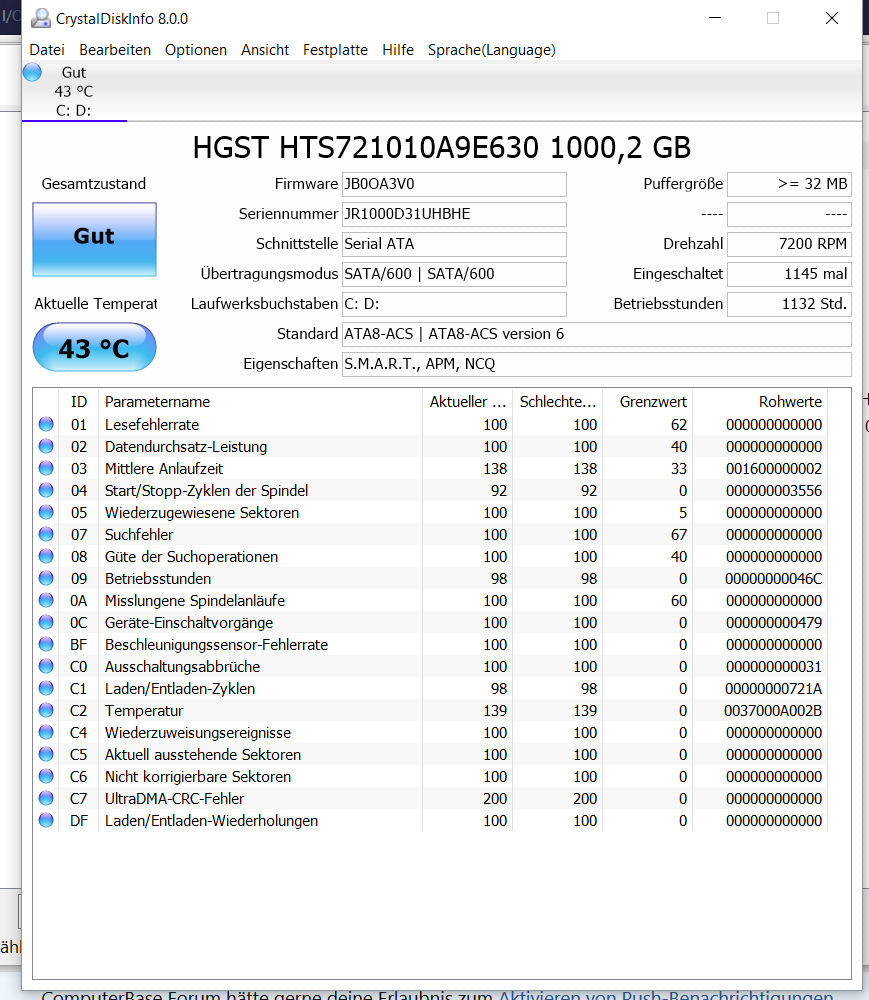Click the raw value 00000000046C
This screenshot has width=869, height=1000.
(x=773, y=579)
